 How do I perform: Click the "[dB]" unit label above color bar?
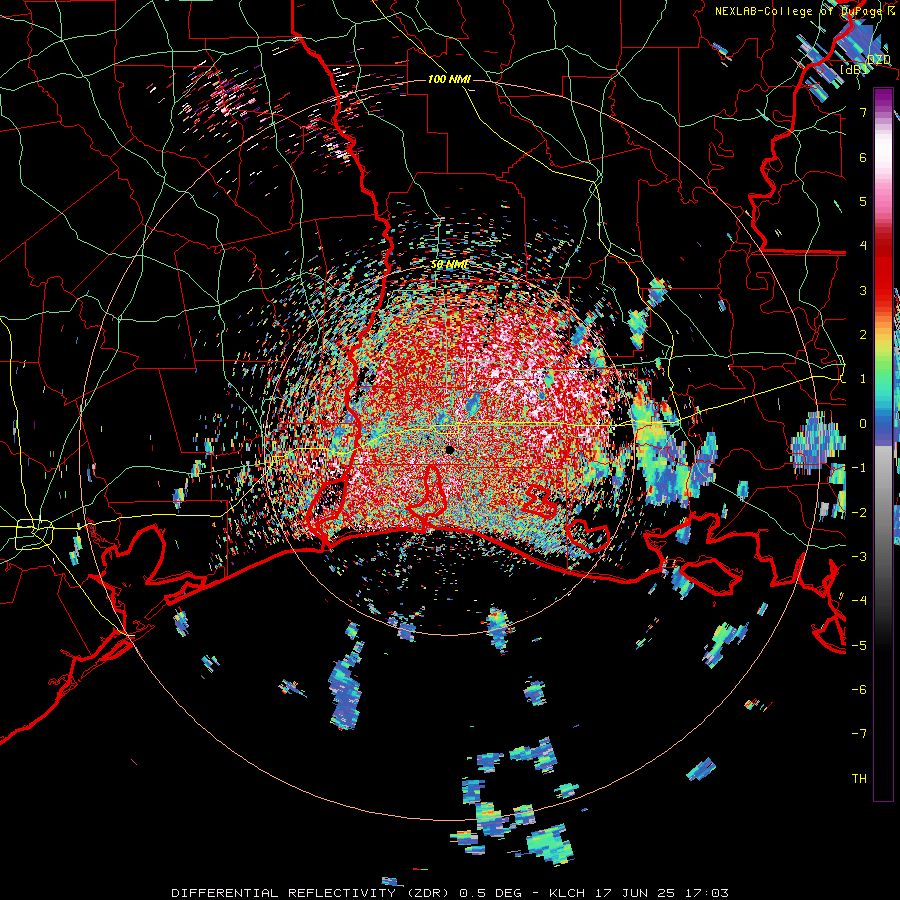(x=854, y=69)
